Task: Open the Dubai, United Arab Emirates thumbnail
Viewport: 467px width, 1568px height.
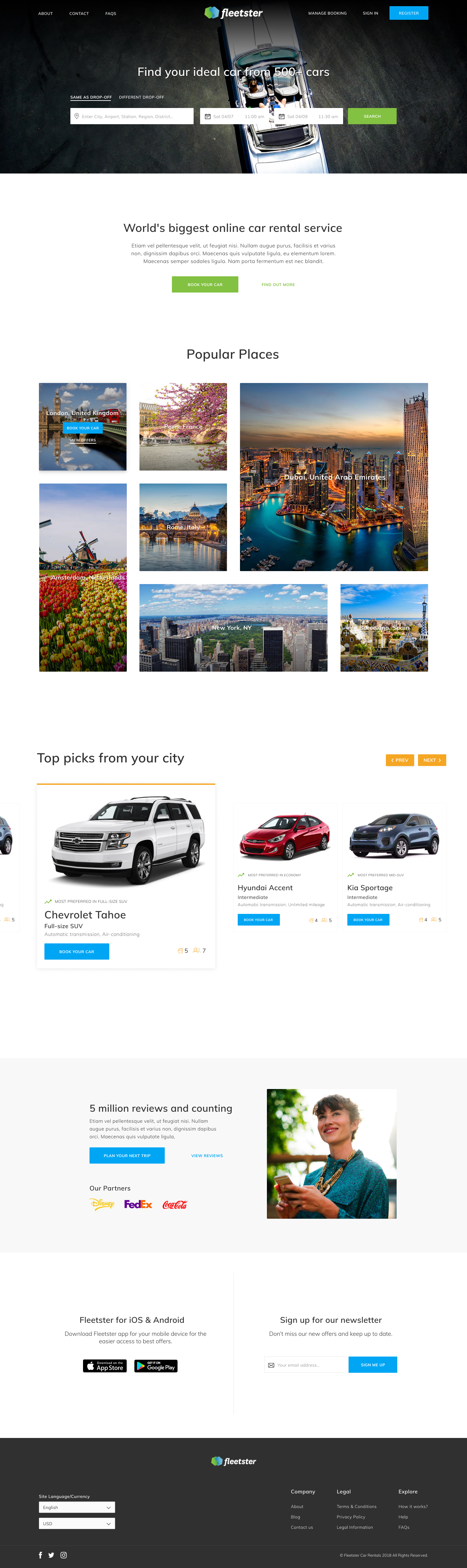Action: 334,477
